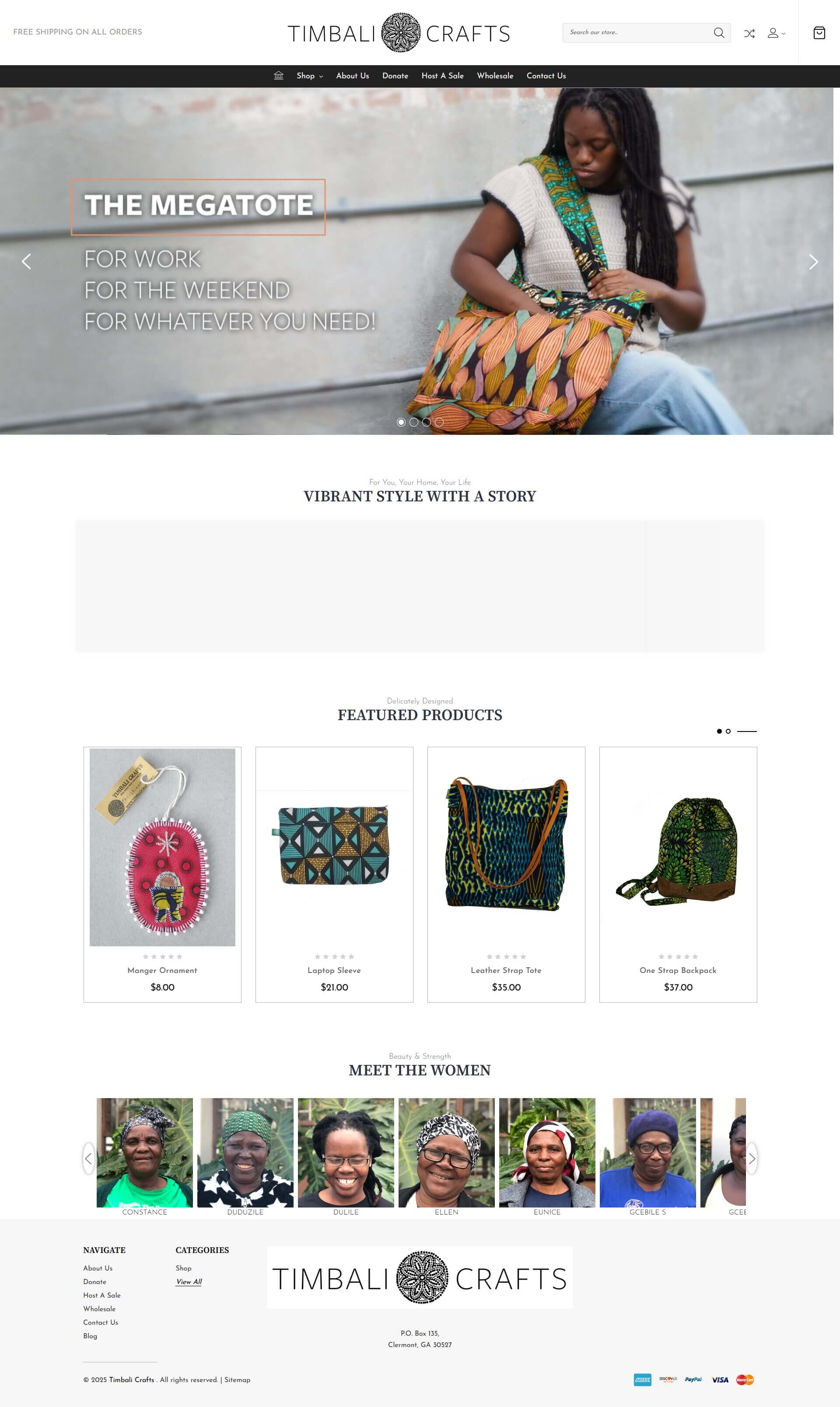The height and width of the screenshot is (1407, 840).
Task: Go to home via building icon
Action: (x=279, y=75)
